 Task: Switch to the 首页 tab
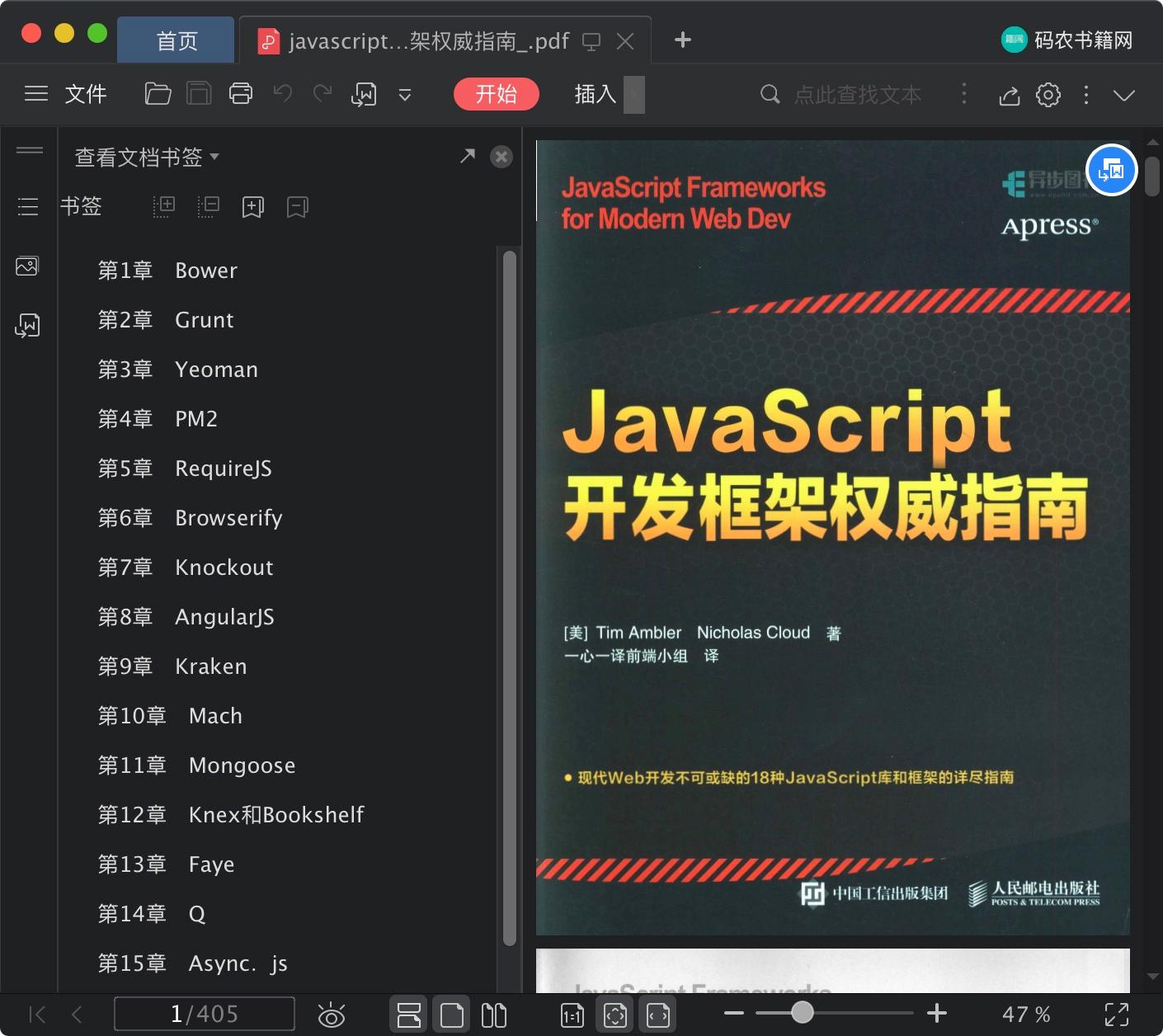point(177,40)
